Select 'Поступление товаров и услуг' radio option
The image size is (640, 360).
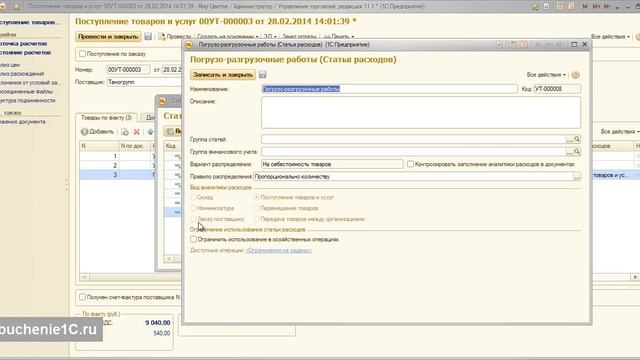pos(256,197)
